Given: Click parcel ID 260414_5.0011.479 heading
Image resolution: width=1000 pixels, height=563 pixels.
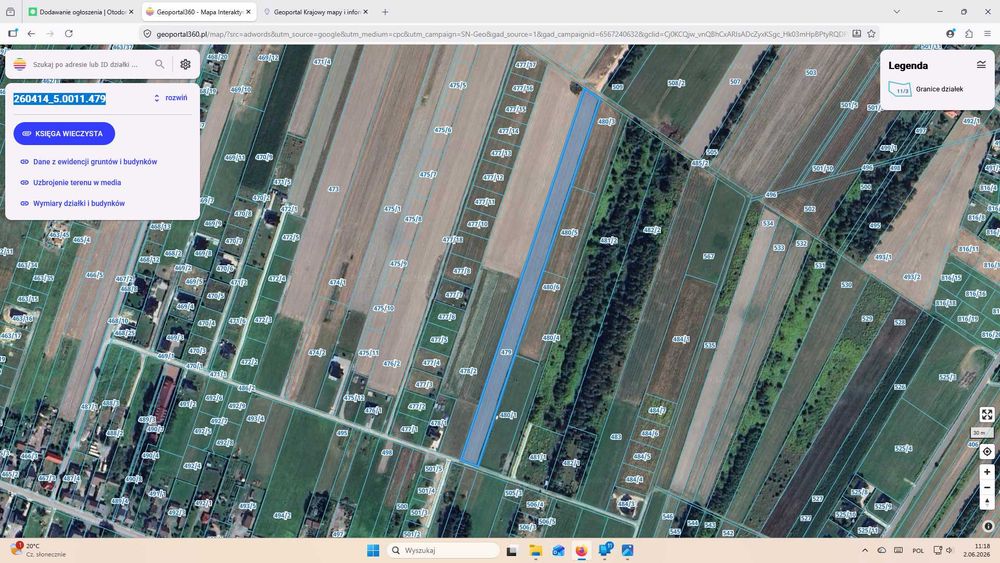Looking at the screenshot, I should pos(60,99).
